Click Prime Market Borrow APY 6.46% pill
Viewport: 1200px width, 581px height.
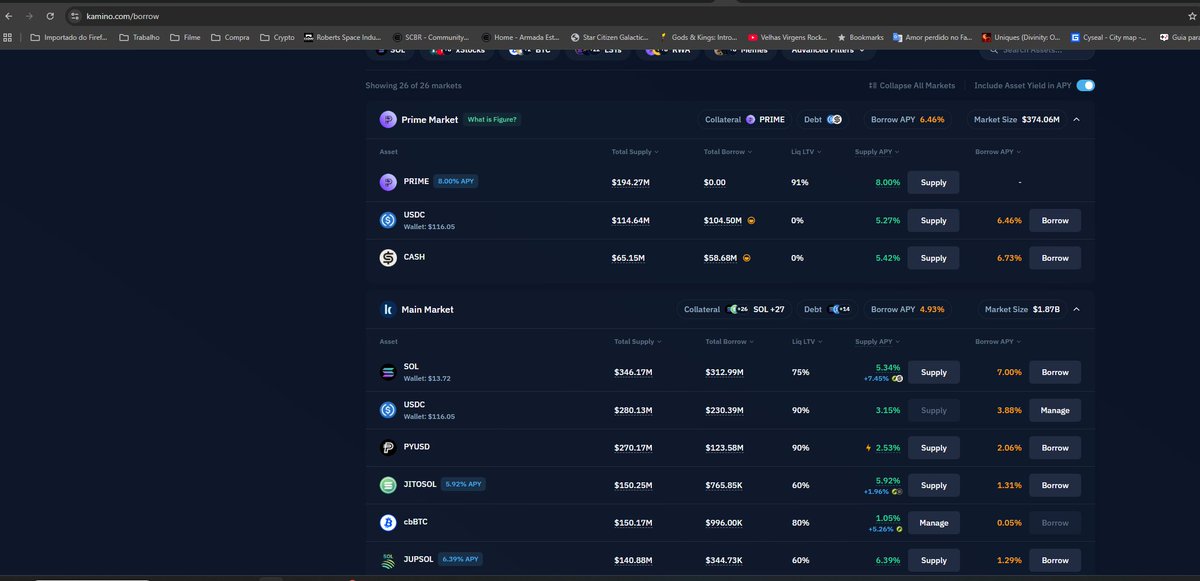(x=906, y=119)
